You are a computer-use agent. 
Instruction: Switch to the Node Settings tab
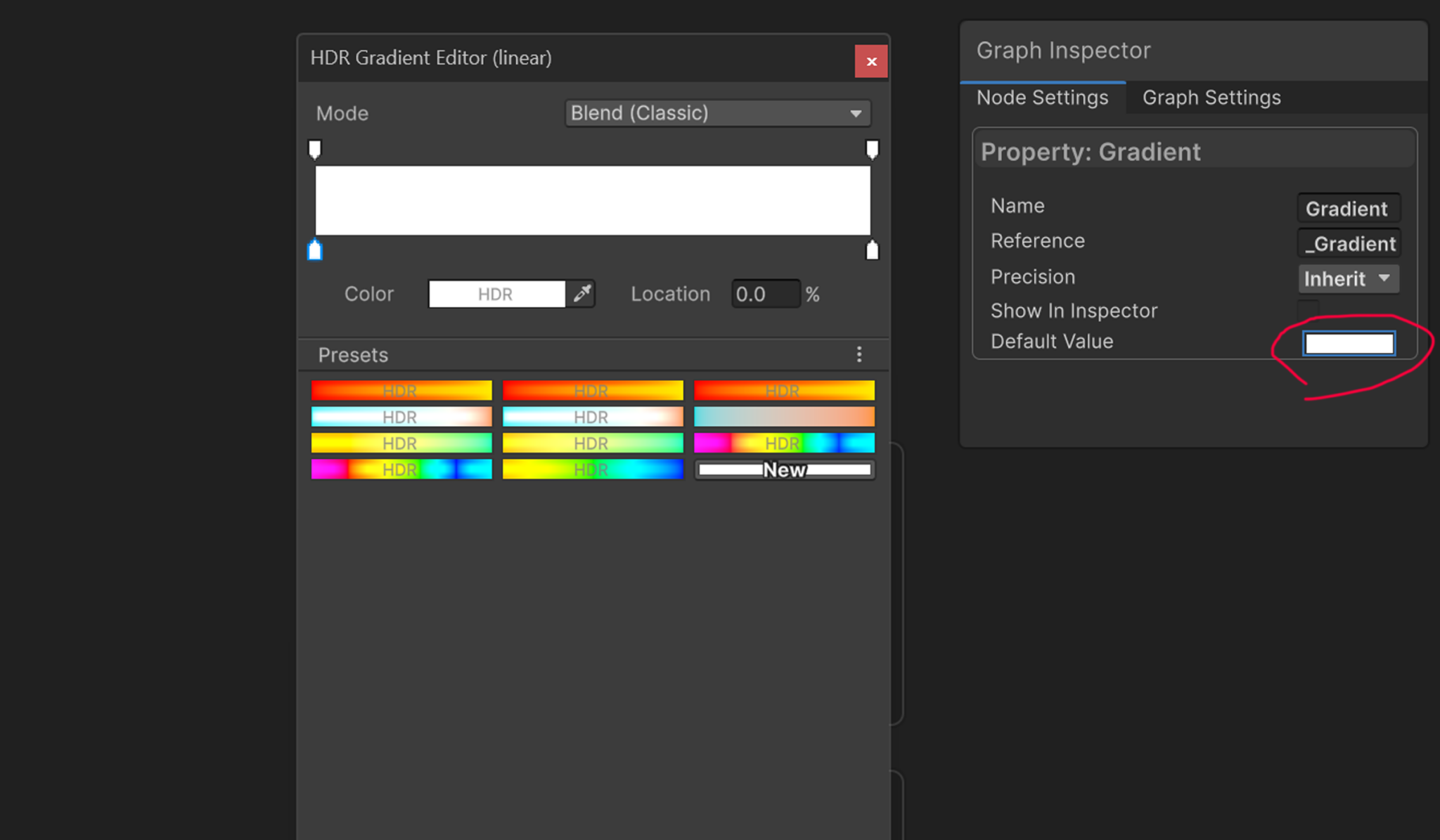1042,98
